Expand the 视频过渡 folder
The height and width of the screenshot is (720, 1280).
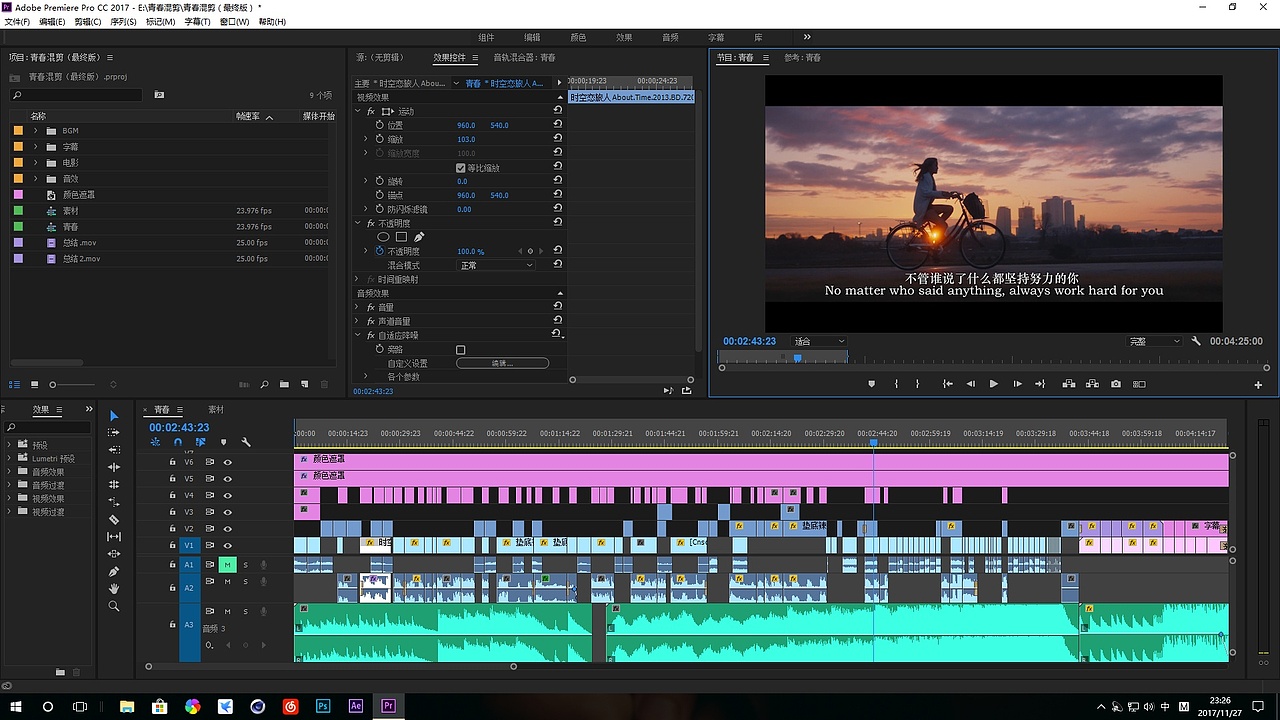(10, 512)
